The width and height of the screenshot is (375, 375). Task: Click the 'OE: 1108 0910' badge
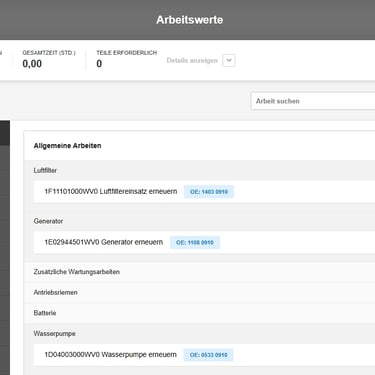[195, 242]
